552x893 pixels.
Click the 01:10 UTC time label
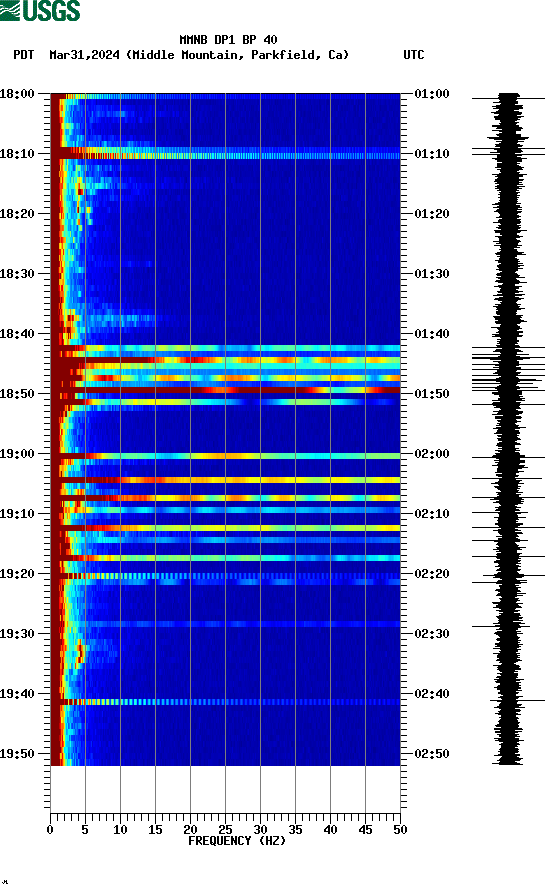432,154
